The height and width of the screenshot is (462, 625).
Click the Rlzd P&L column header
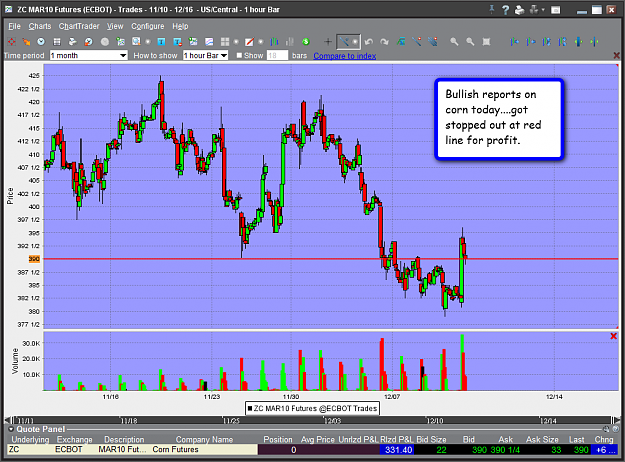point(396,439)
